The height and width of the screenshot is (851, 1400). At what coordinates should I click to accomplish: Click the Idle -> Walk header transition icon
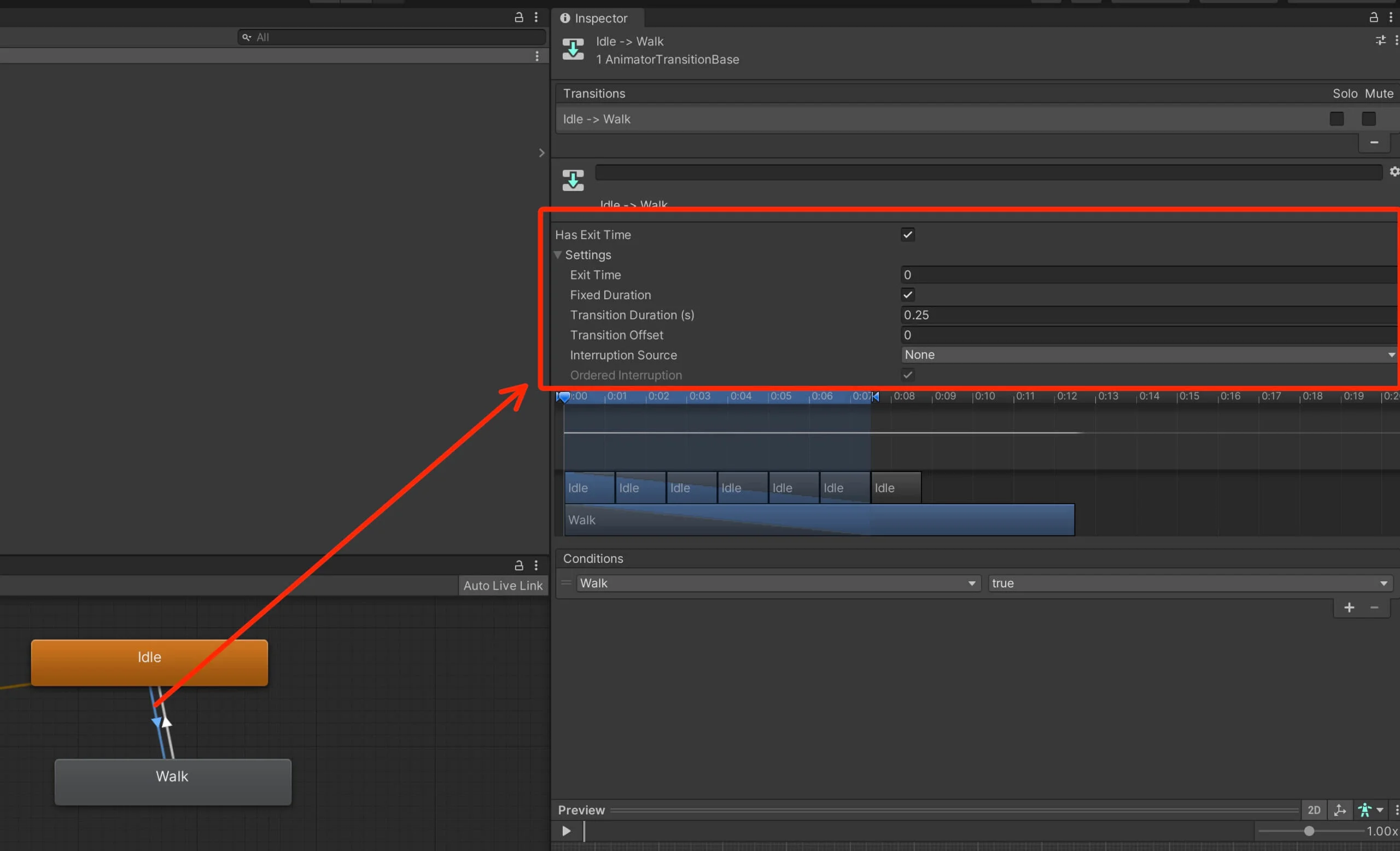573,49
